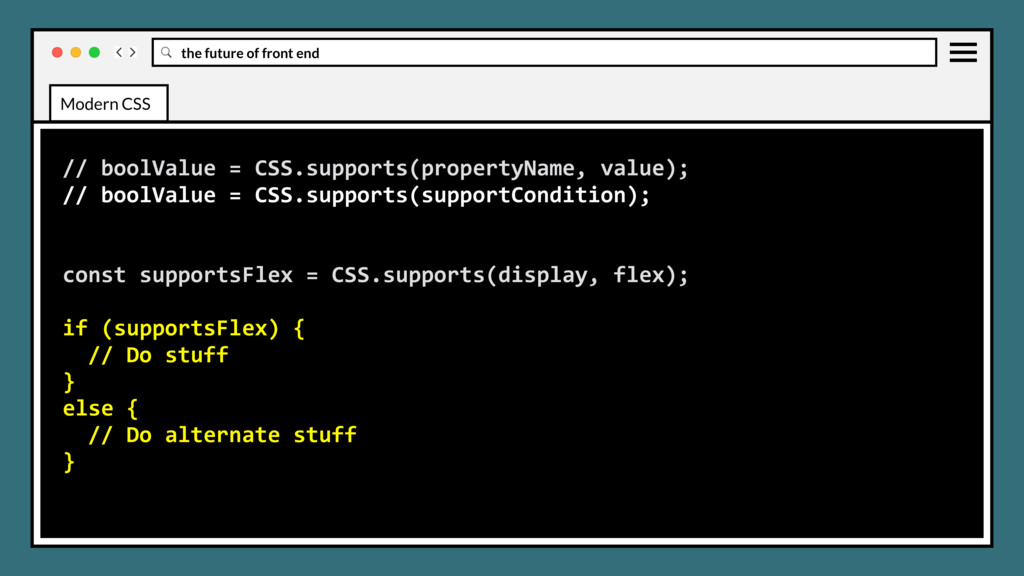This screenshot has height=576, width=1024.
Task: Click the green maximize dot
Action: [x=94, y=52]
